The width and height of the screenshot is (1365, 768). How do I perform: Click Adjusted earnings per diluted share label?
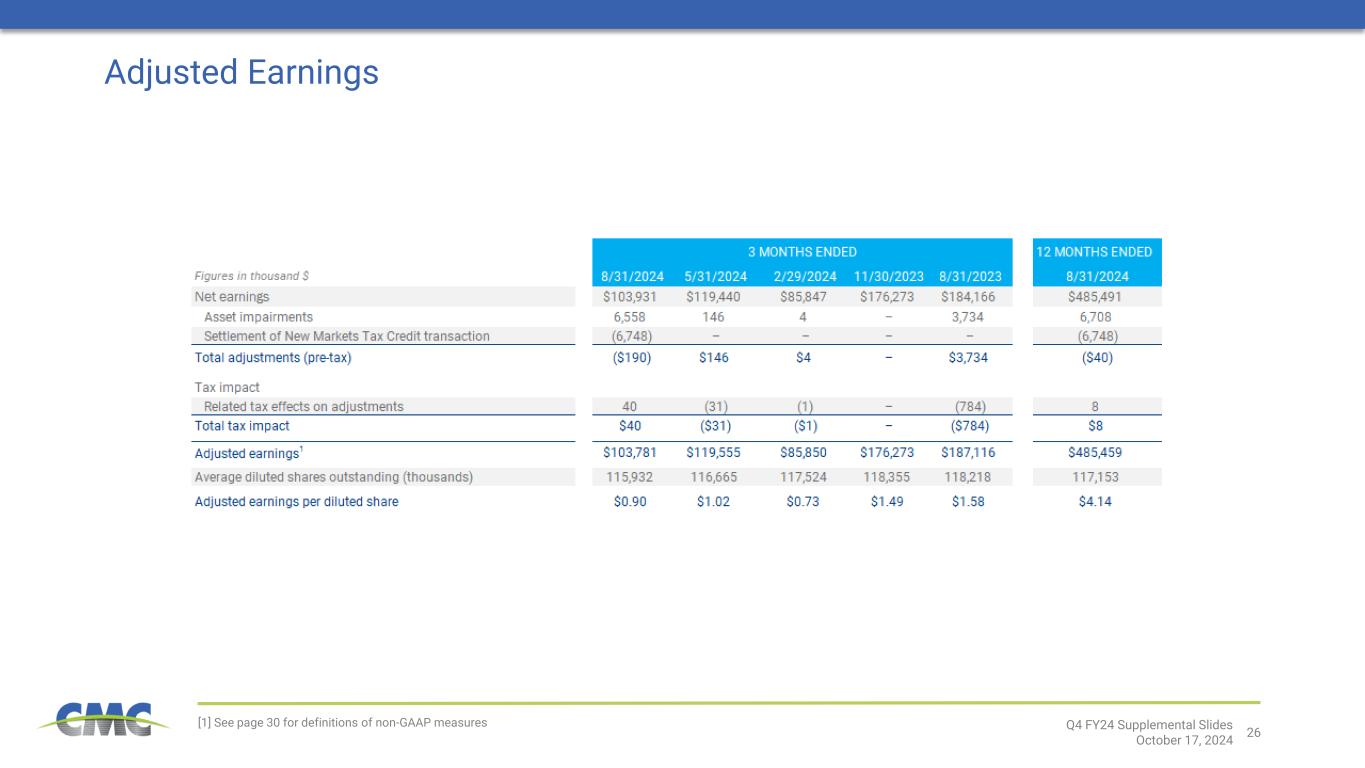coord(296,502)
